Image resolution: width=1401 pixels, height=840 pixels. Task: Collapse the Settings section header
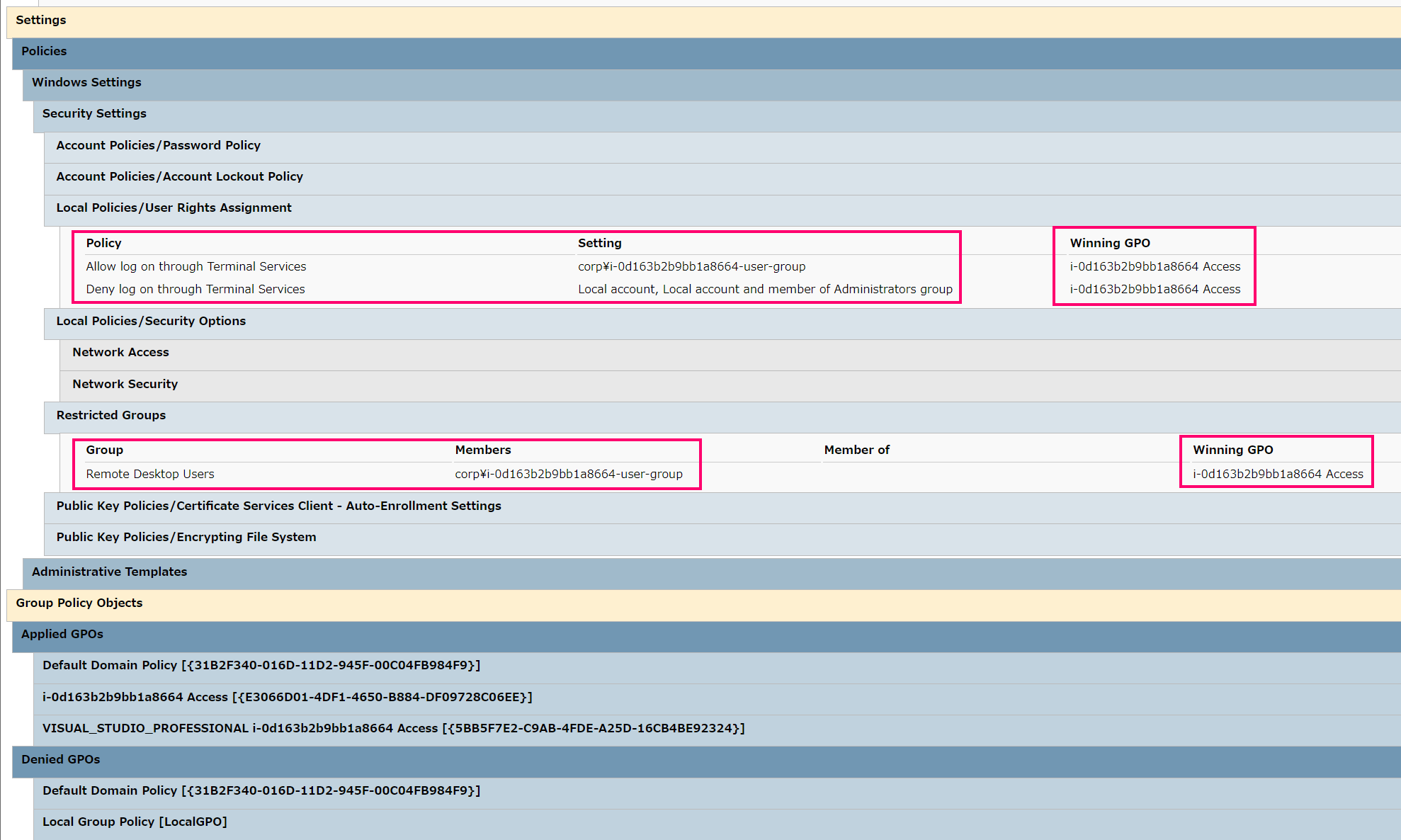(x=40, y=21)
